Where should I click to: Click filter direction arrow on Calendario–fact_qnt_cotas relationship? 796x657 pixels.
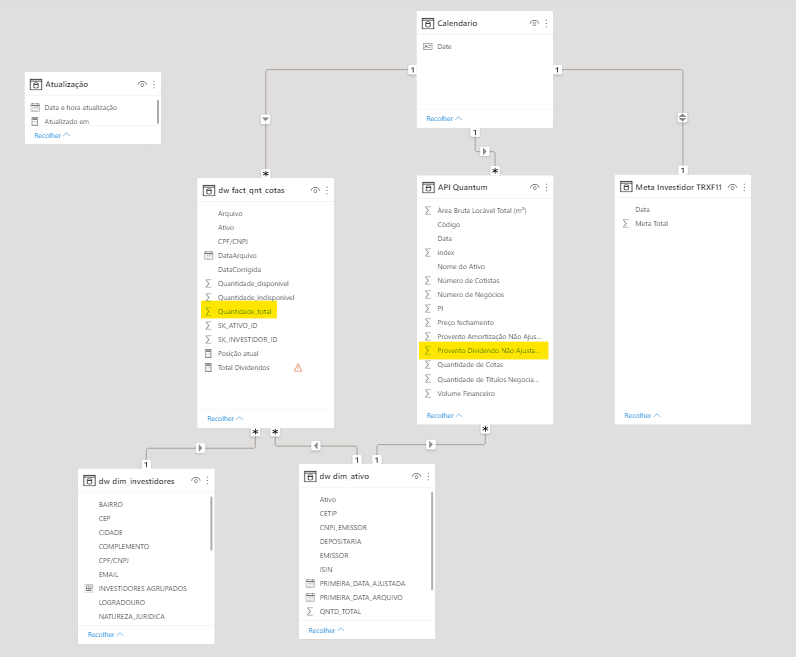coord(266,119)
